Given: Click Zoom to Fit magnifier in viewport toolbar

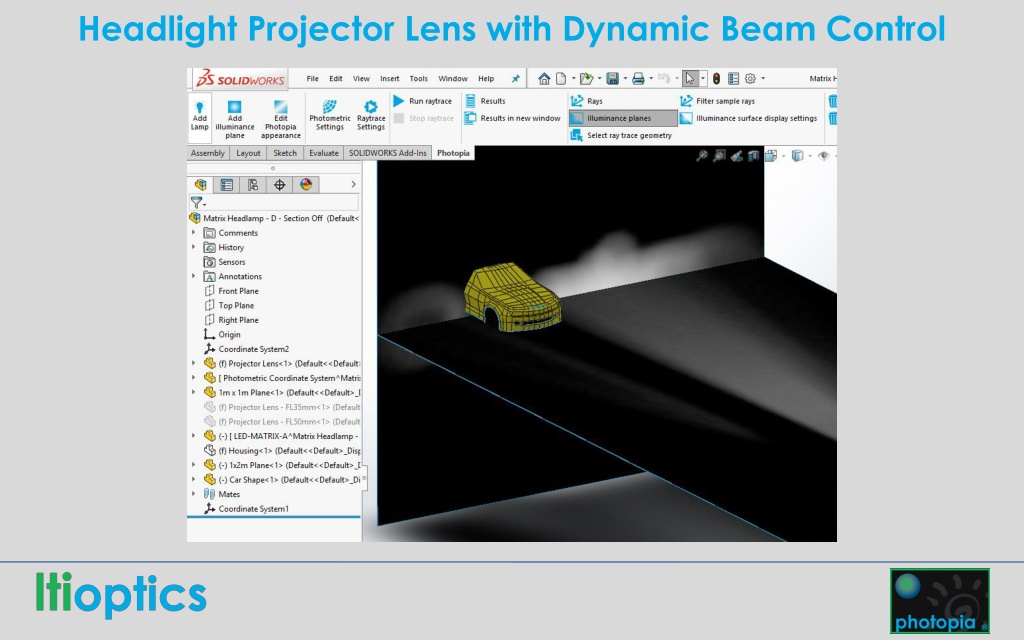Looking at the screenshot, I should click(x=702, y=155).
